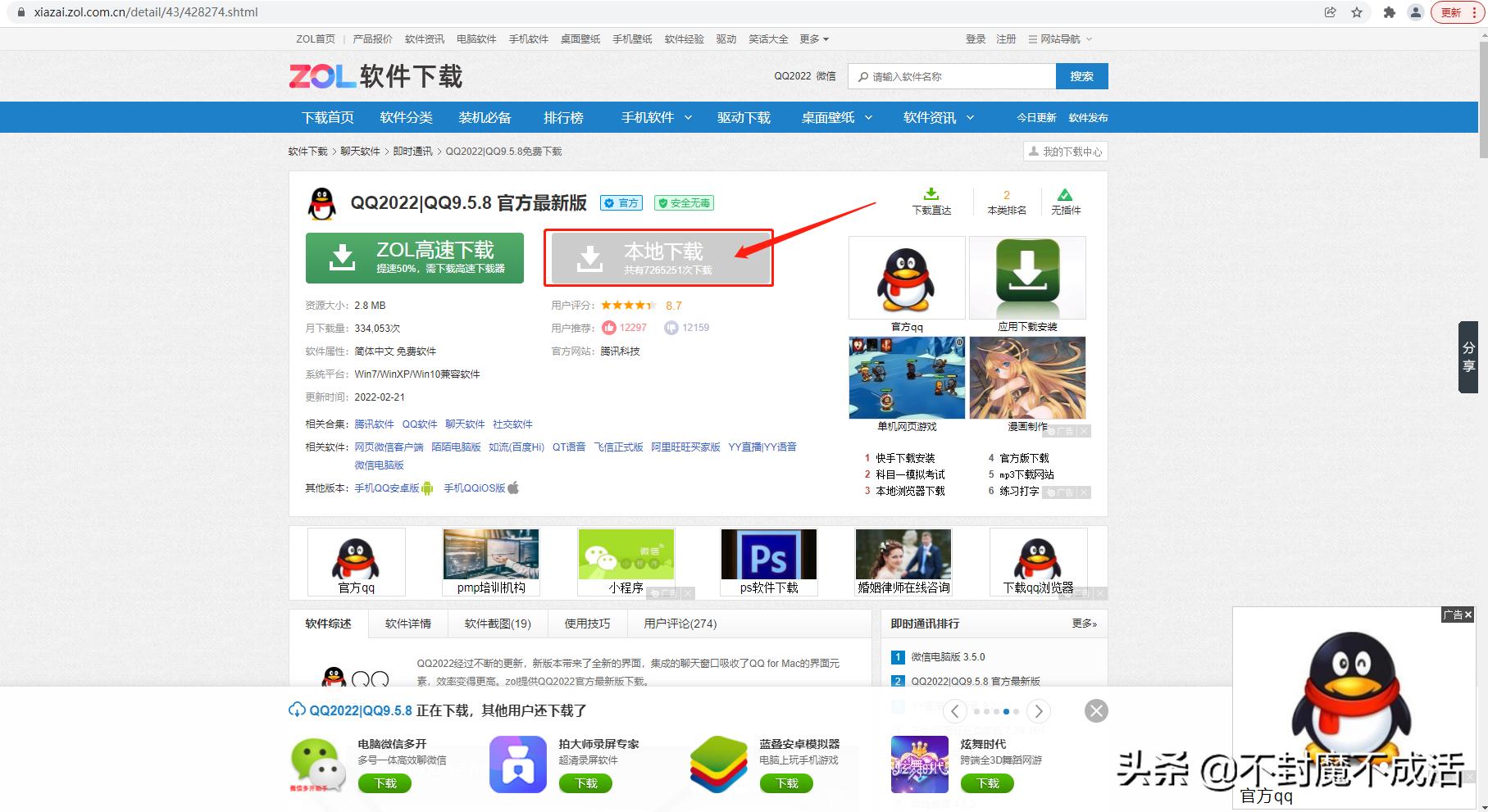
Task: Click the 蓝叠安卓模拟器 app icon
Action: point(718,764)
